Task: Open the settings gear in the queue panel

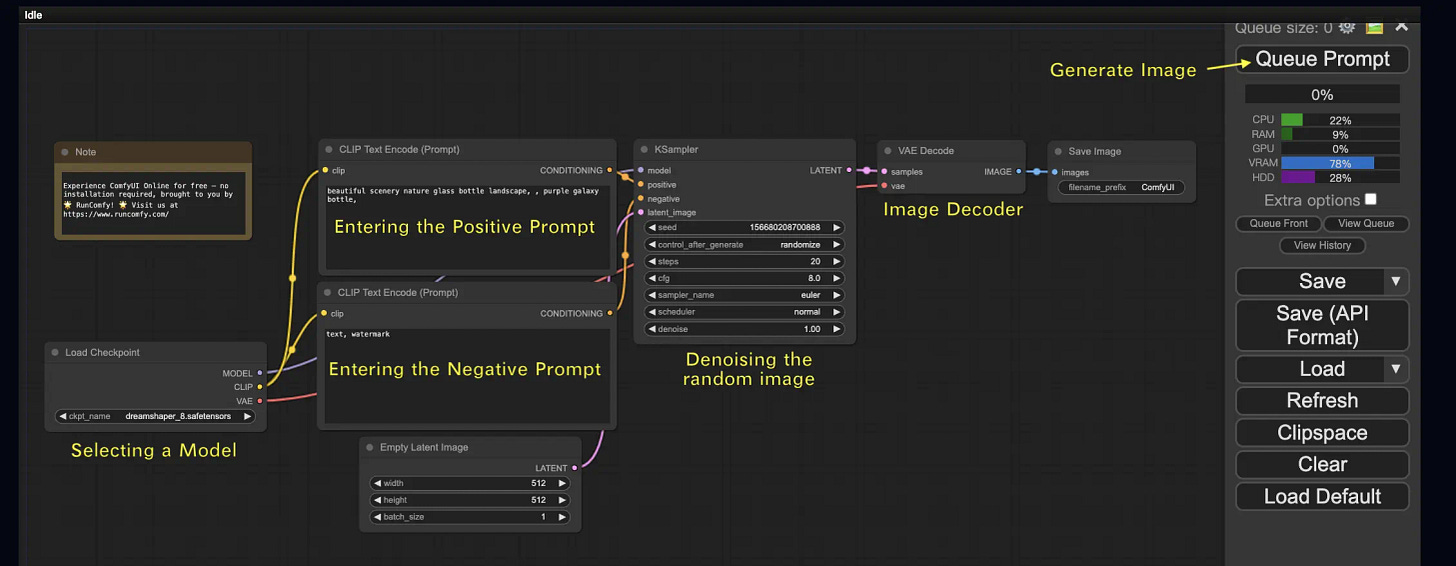Action: pyautogui.click(x=1347, y=28)
